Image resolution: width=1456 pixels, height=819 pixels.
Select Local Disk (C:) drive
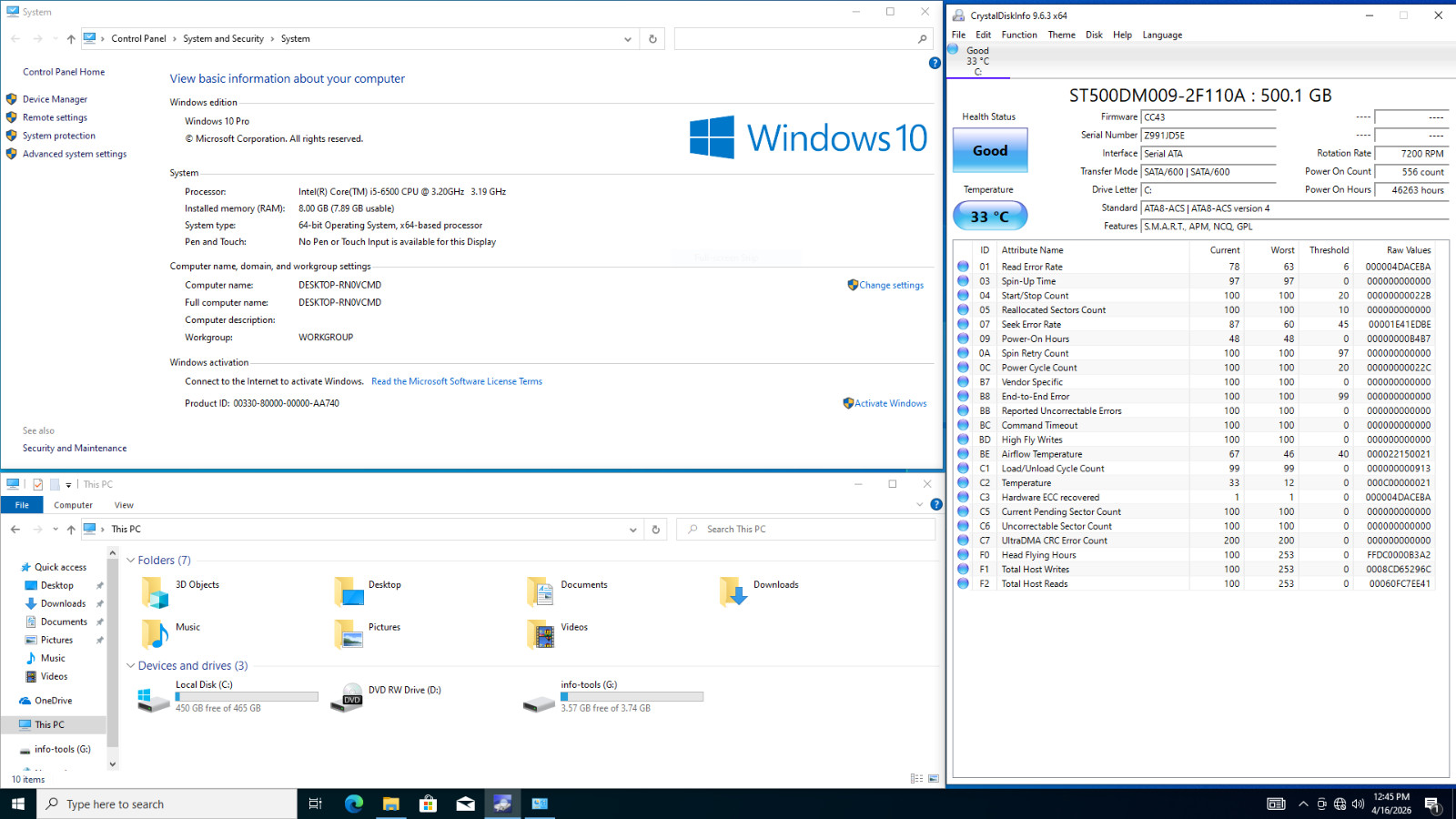tap(227, 697)
